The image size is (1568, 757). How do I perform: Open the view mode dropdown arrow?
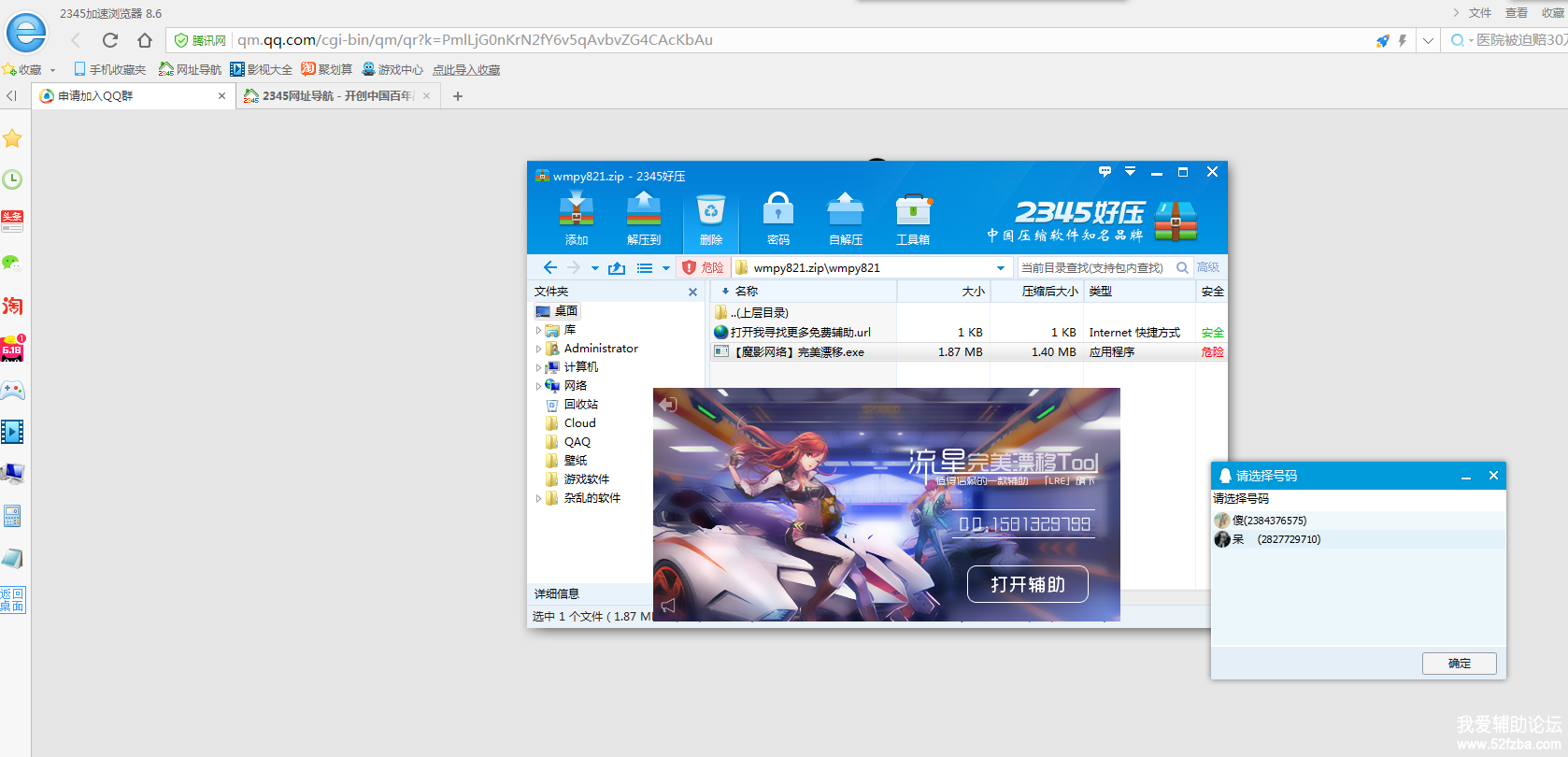click(666, 268)
